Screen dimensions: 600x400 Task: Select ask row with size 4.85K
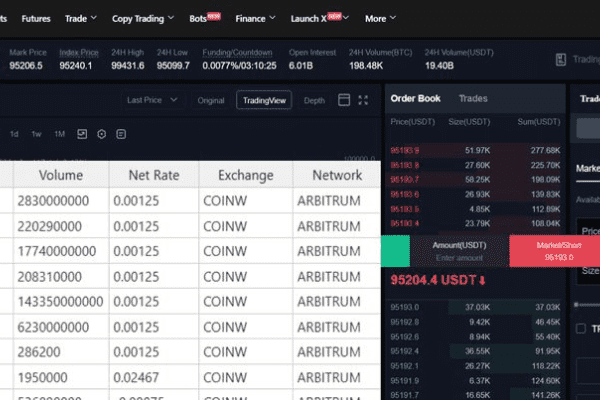475,209
